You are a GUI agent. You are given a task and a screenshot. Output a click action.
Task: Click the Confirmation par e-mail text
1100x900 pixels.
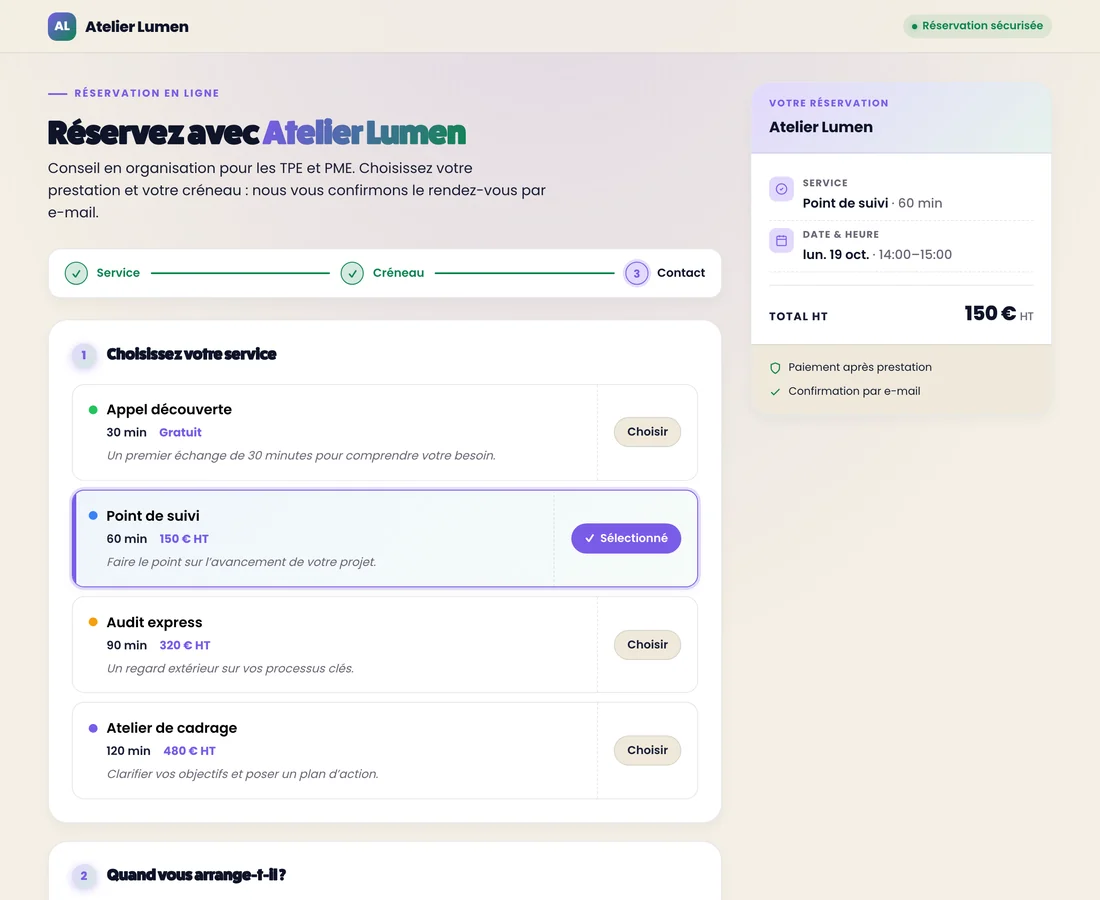click(854, 391)
